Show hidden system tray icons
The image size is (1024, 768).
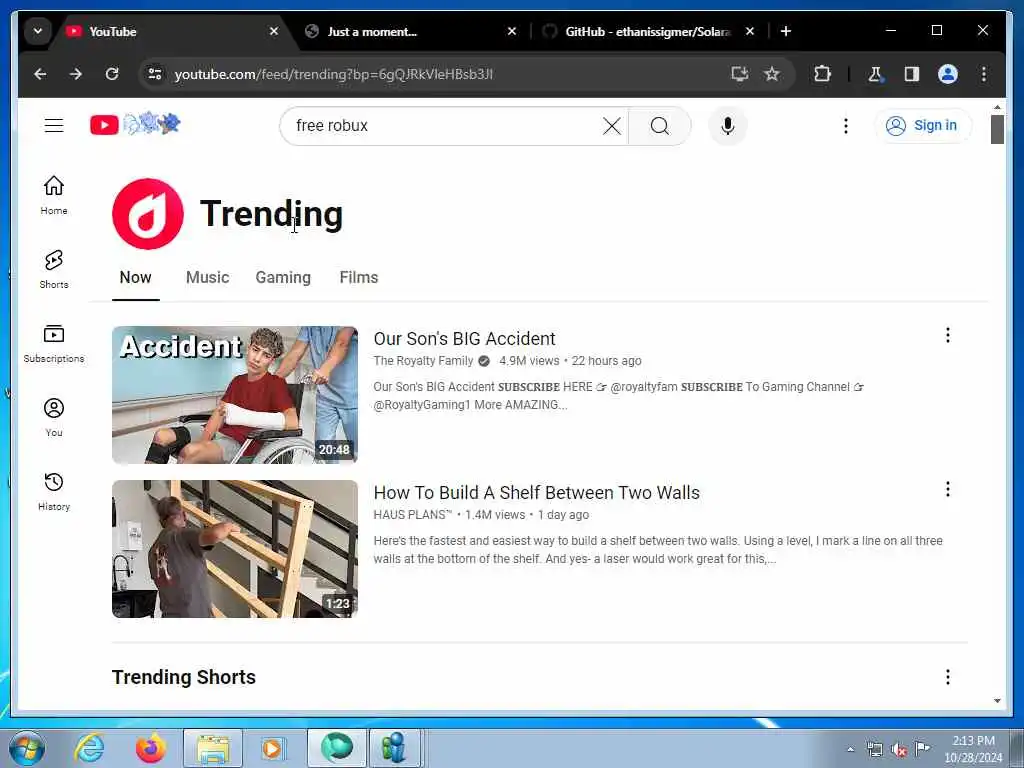tap(850, 750)
